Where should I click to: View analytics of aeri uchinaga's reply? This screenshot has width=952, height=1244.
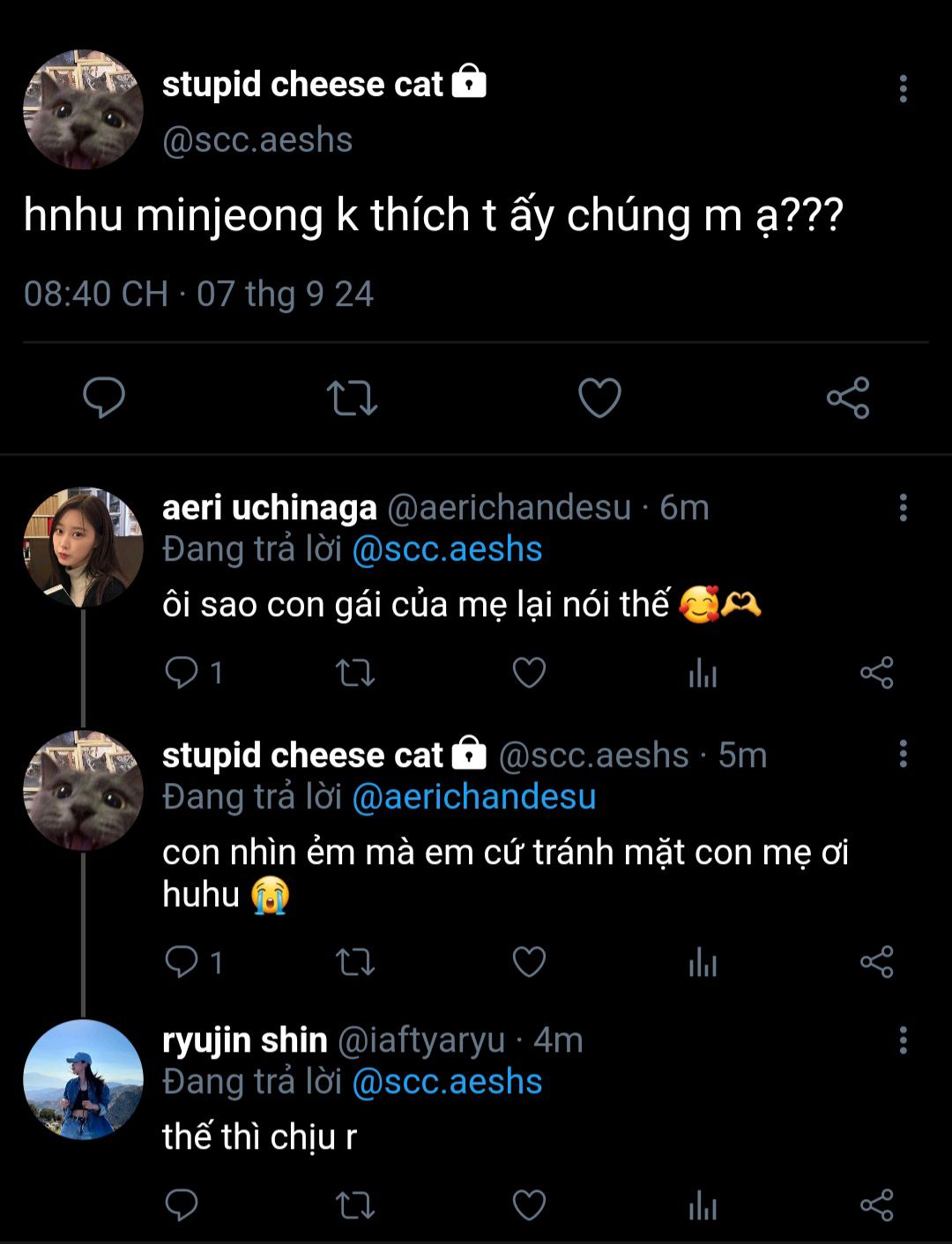tap(703, 674)
